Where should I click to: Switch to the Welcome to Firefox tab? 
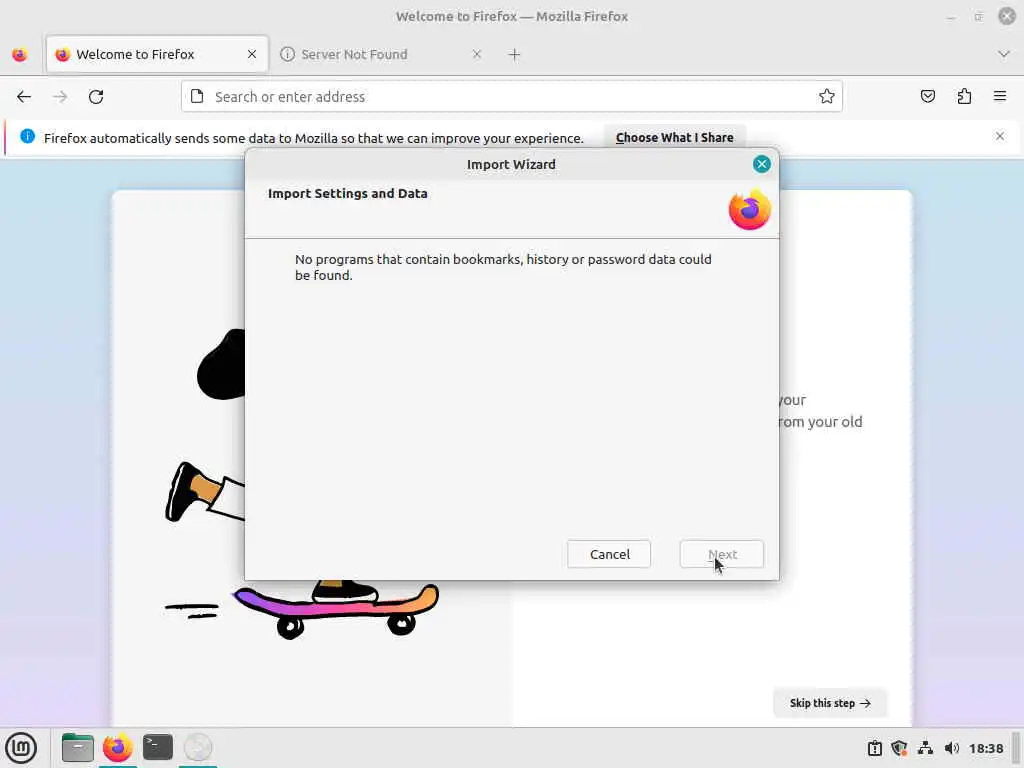(157, 54)
